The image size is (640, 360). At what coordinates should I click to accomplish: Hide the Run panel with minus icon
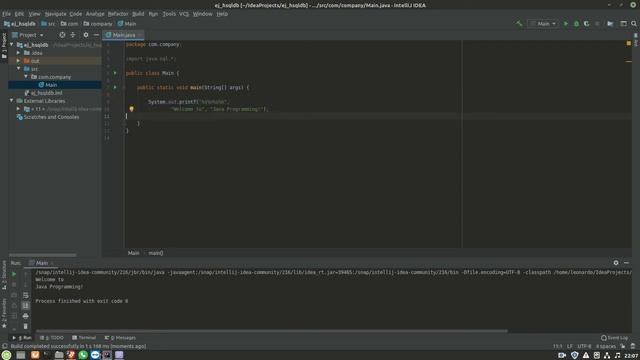pyautogui.click(x=627, y=263)
